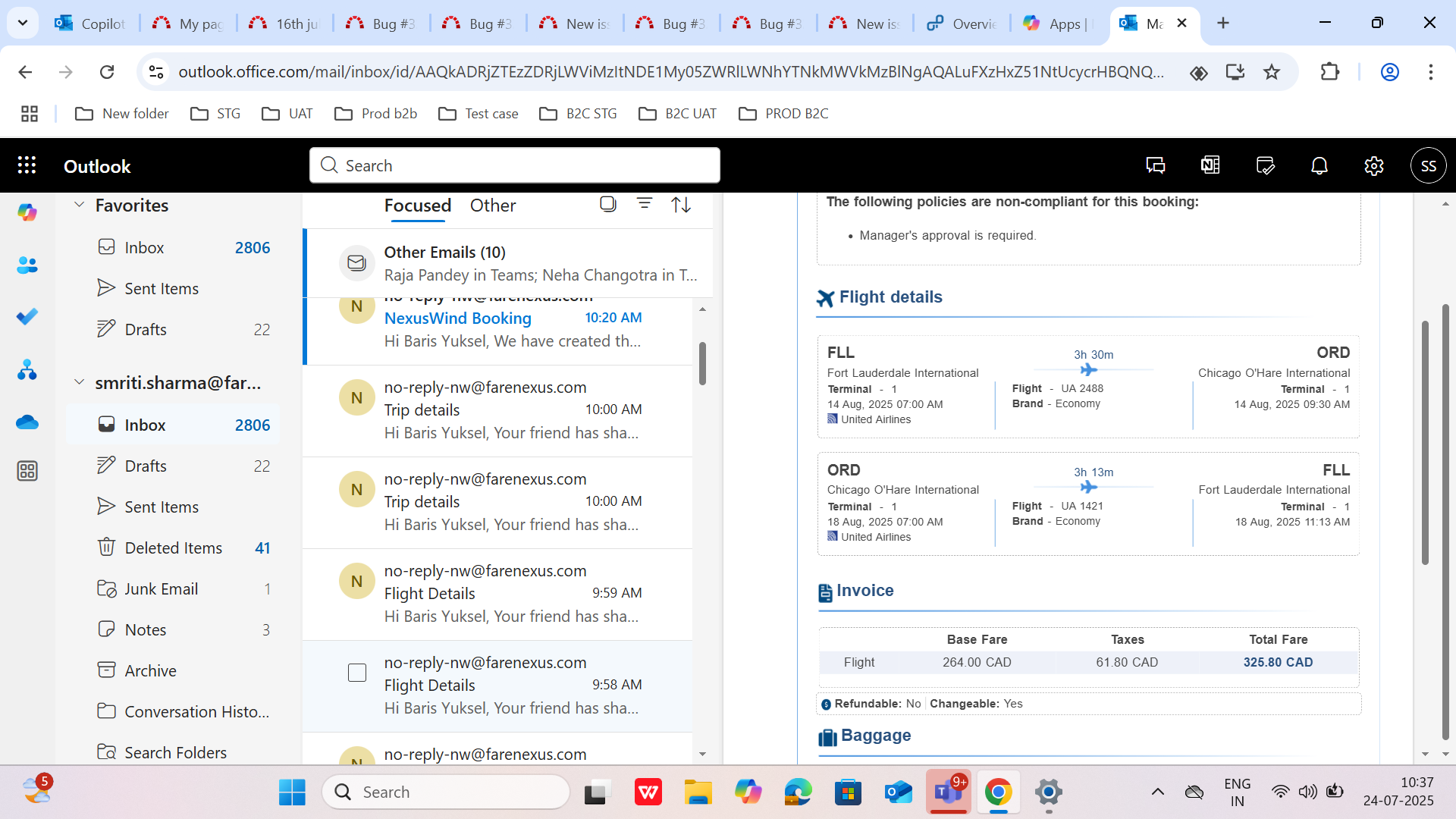Viewport: 1456px width, 819px height.
Task: Switch to the Focused tab
Action: coord(418,206)
